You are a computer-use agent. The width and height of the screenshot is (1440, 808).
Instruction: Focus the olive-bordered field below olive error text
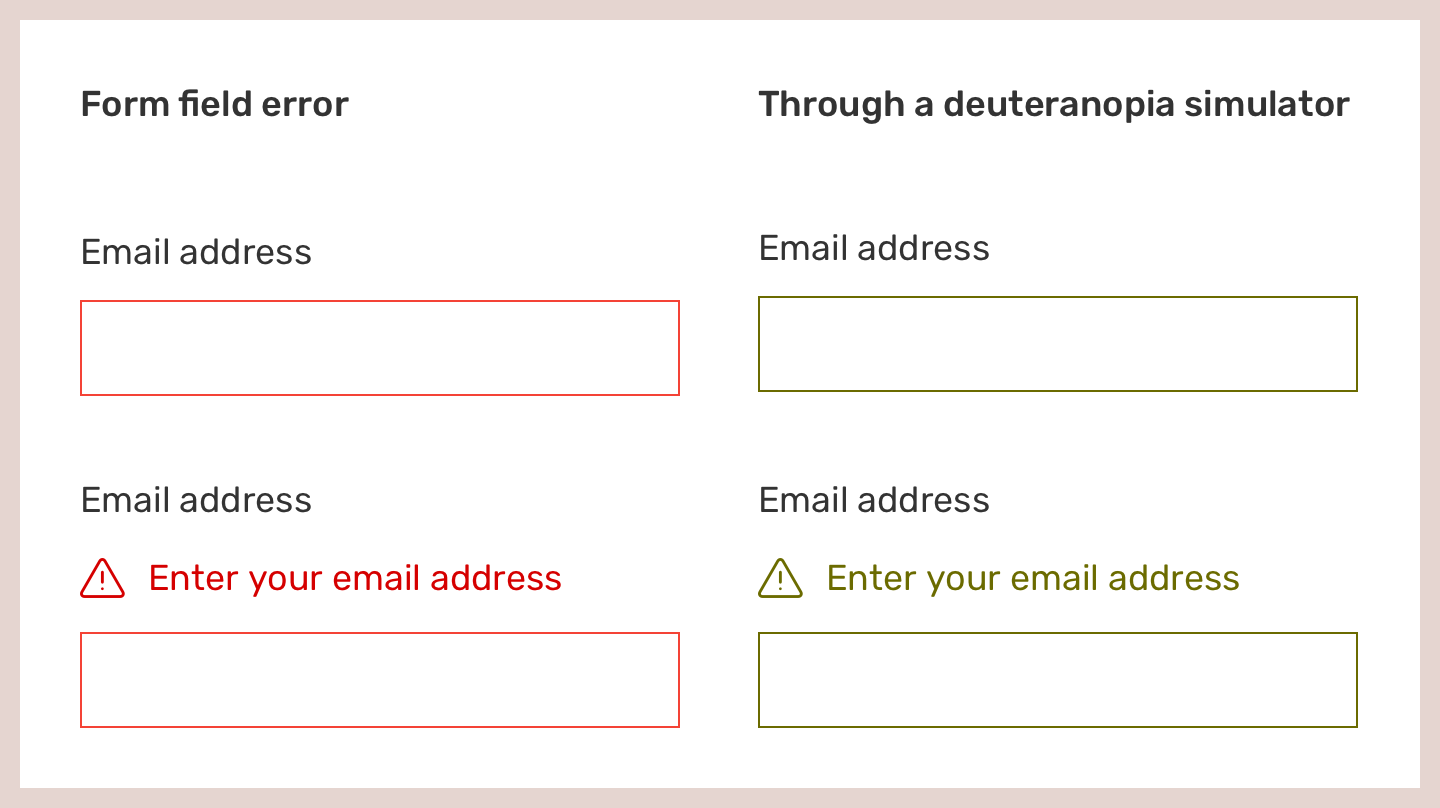click(x=1058, y=680)
